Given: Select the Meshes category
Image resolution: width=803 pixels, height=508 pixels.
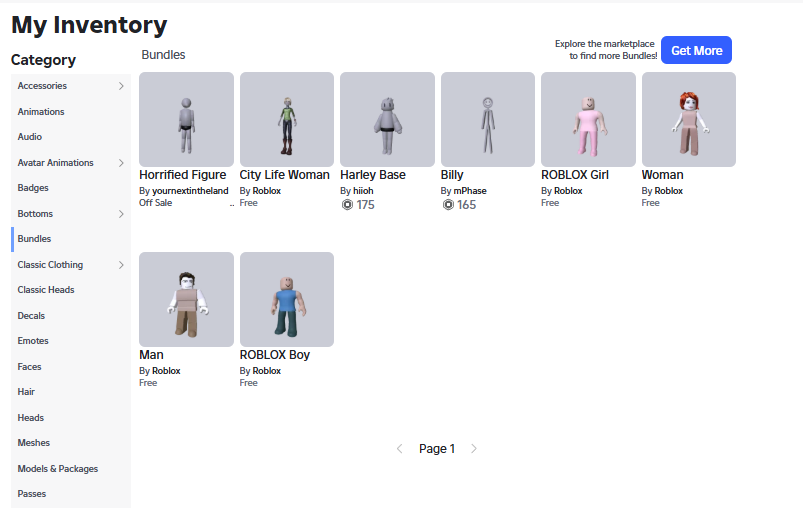Looking at the screenshot, I should tap(71, 443).
